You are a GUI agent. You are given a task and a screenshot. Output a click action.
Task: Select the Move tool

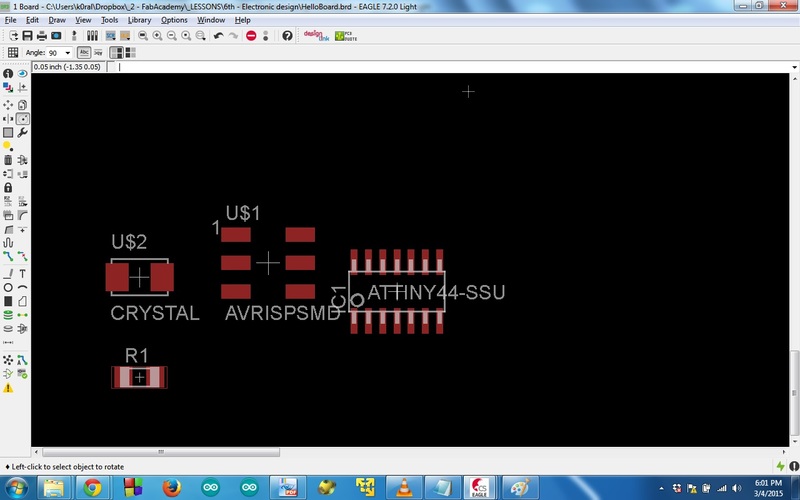(8, 105)
